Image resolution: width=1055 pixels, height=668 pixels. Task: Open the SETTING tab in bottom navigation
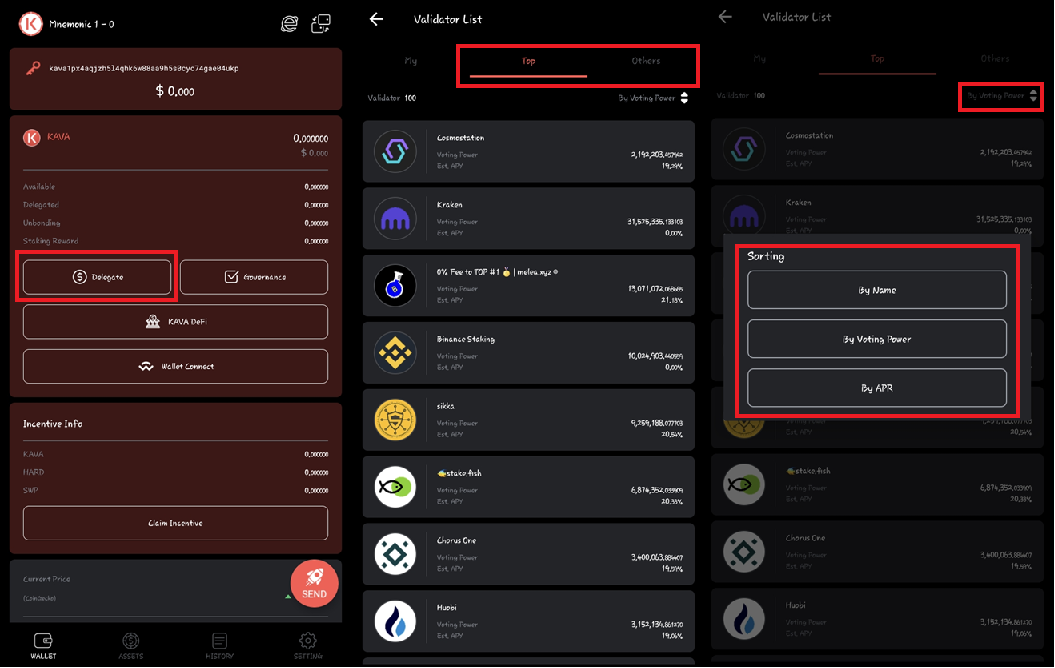[x=308, y=646]
